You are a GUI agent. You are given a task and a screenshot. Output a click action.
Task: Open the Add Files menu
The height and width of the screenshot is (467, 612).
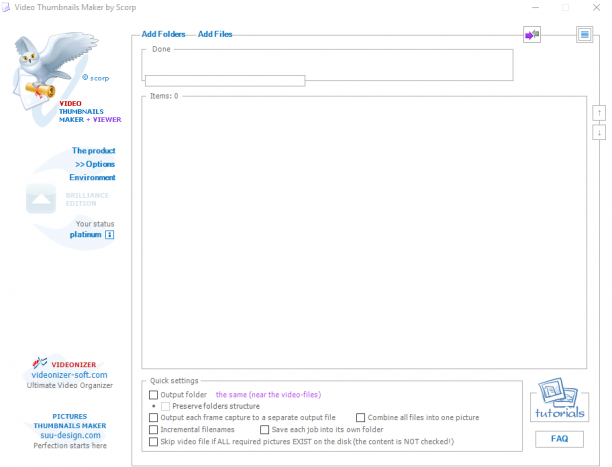click(215, 34)
